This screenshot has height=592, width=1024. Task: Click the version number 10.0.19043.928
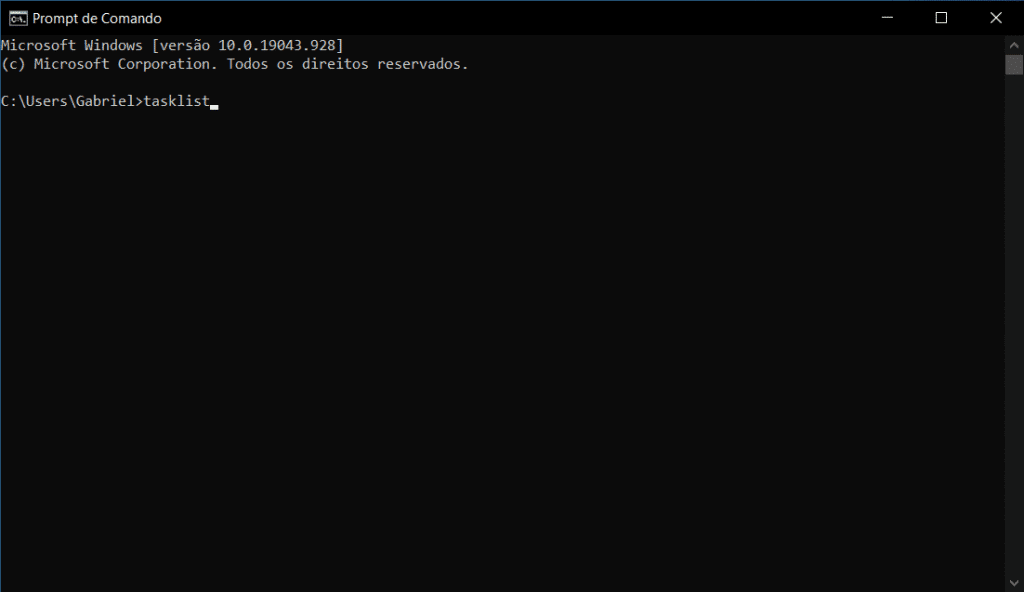pos(277,46)
